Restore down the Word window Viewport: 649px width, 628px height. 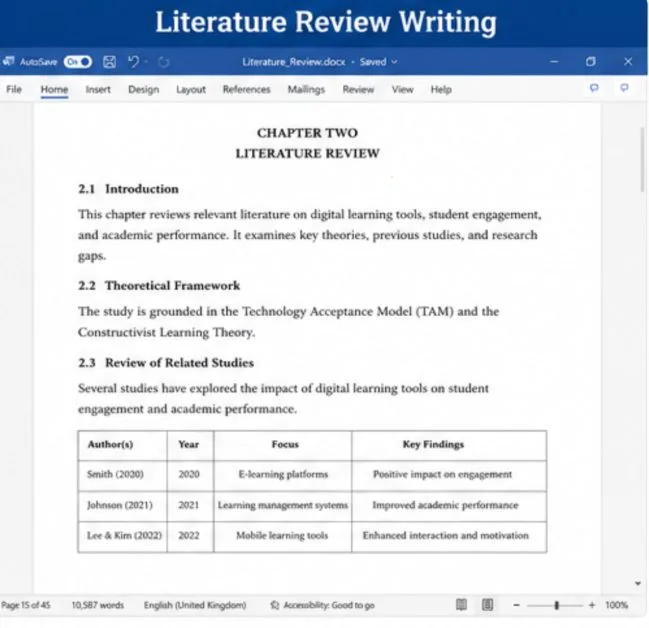(591, 62)
